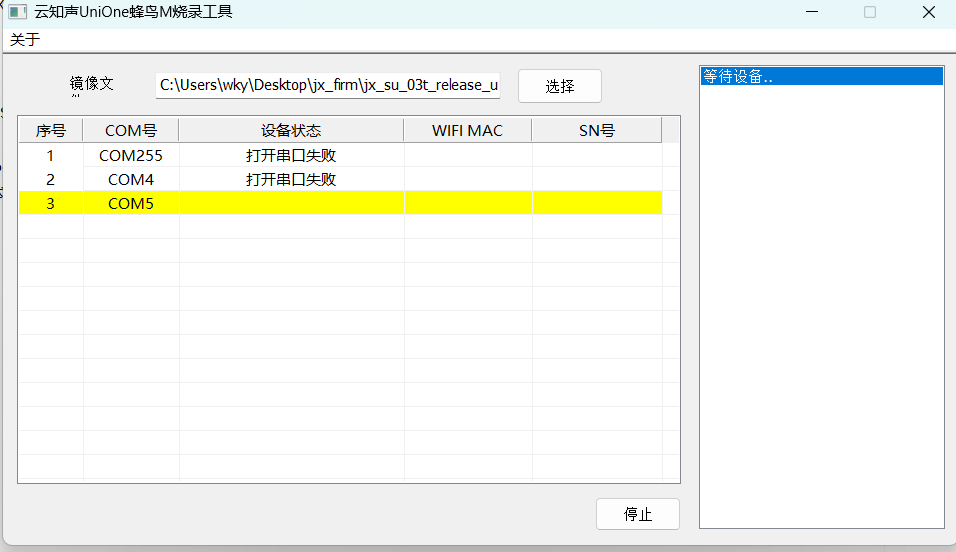Click the WIFI MAC column header
Viewport: 956px width, 552px height.
[x=467, y=131]
